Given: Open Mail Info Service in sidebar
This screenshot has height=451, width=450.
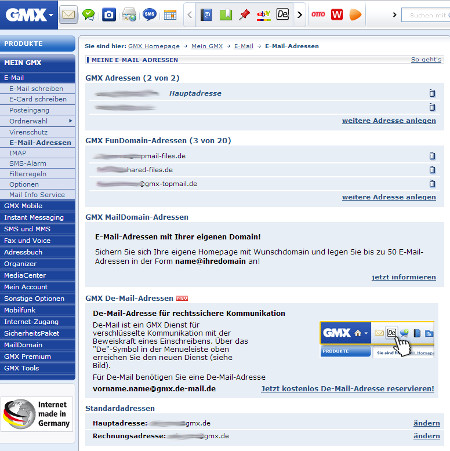Looking at the screenshot, I should click(x=37, y=194).
